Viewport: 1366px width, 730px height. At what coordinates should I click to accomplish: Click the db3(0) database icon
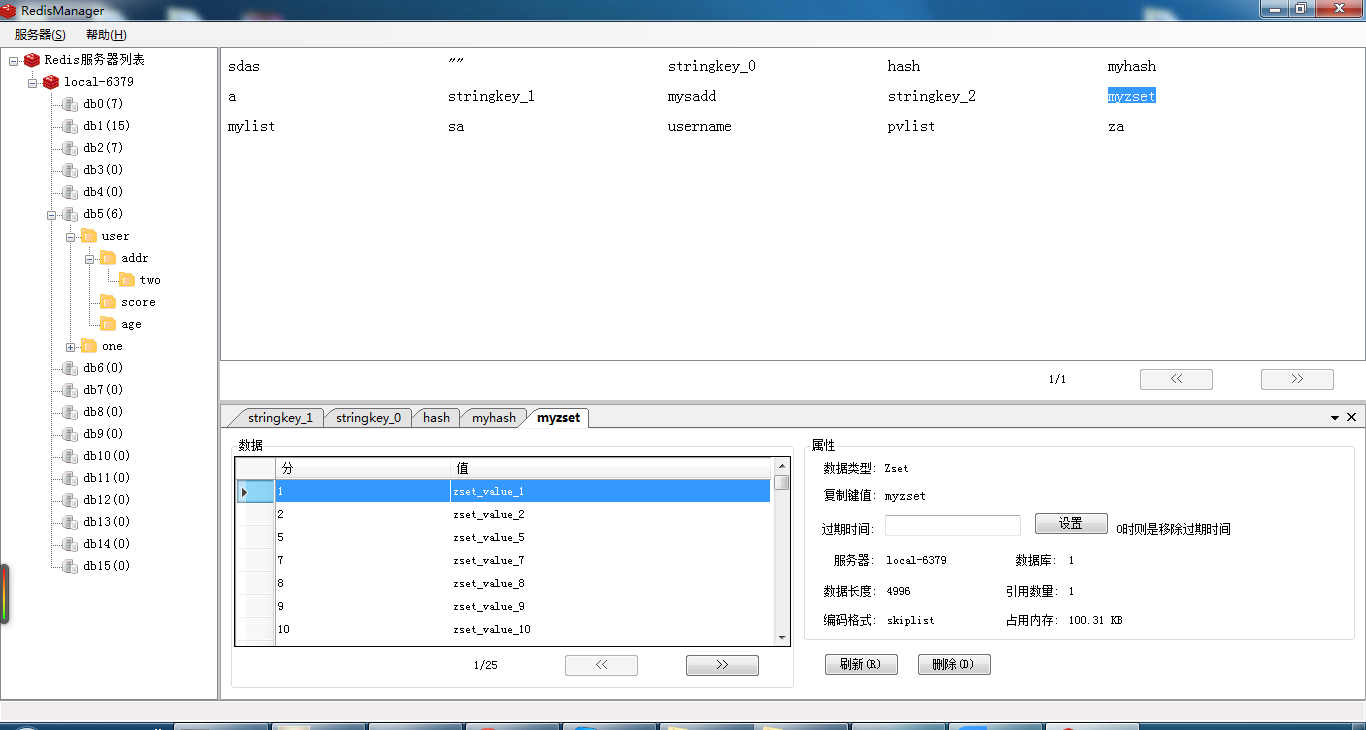[x=70, y=170]
